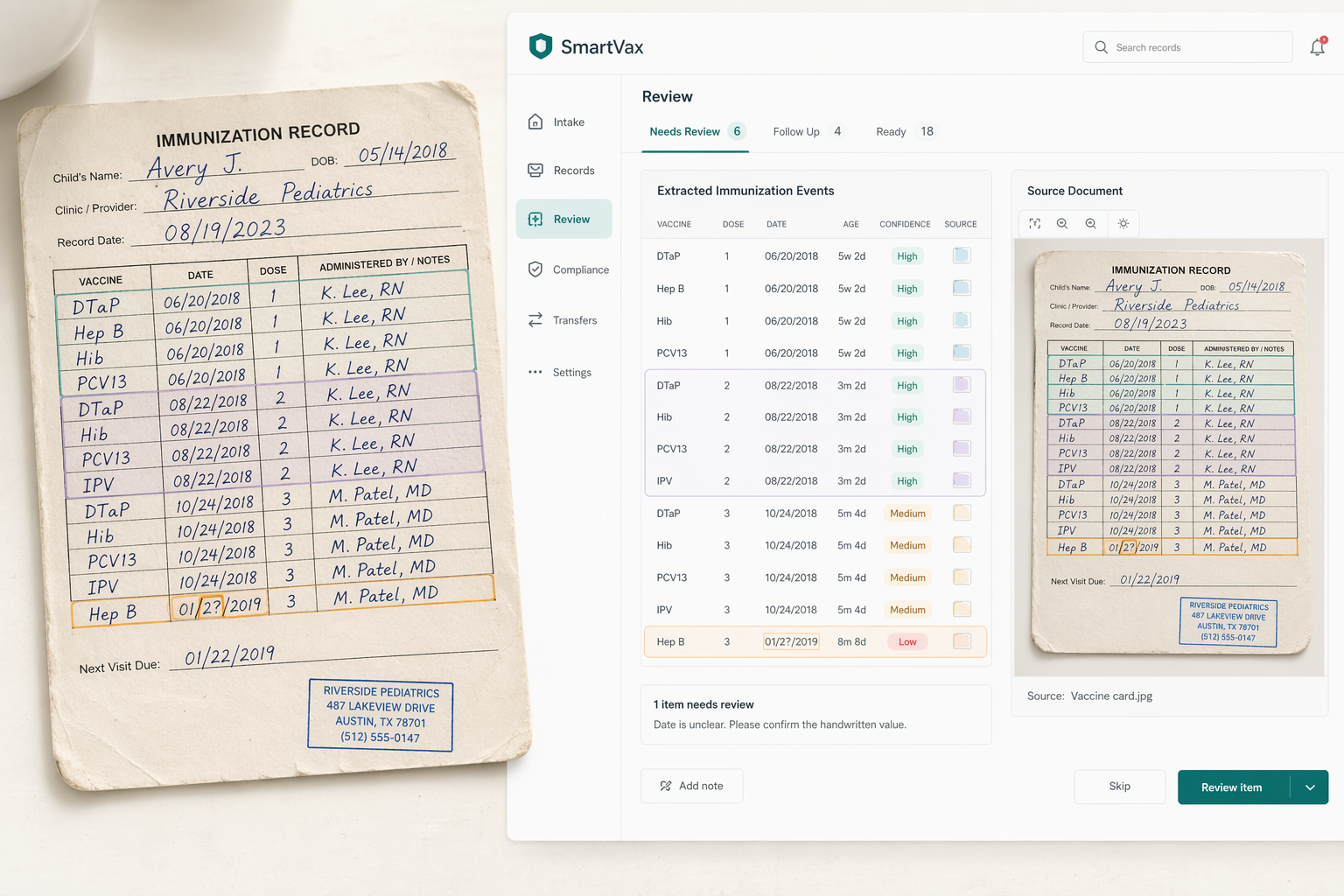Select the text region capture tool
1344x896 pixels.
(1034, 224)
